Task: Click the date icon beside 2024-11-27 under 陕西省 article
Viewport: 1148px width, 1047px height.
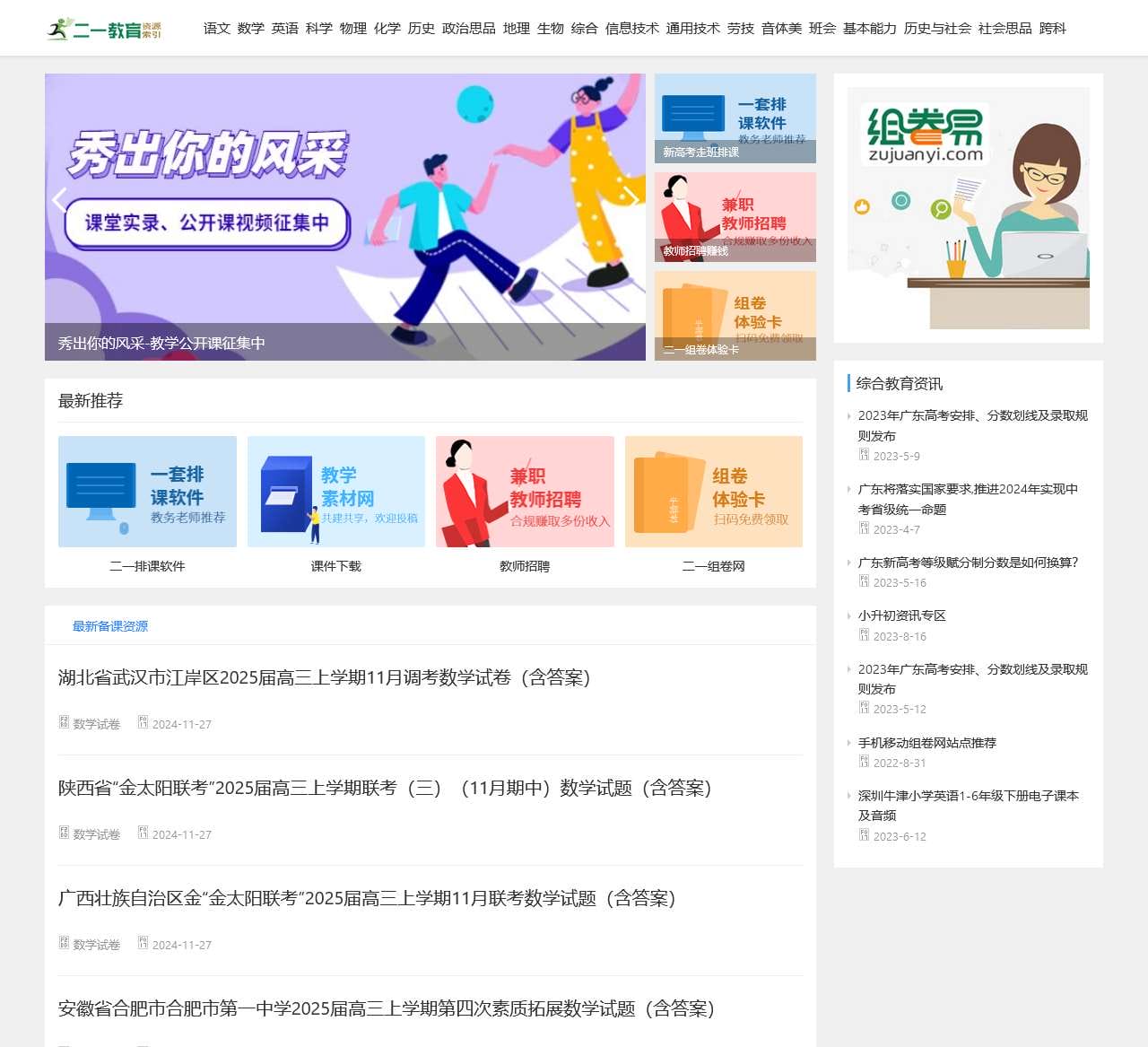Action: click(143, 833)
